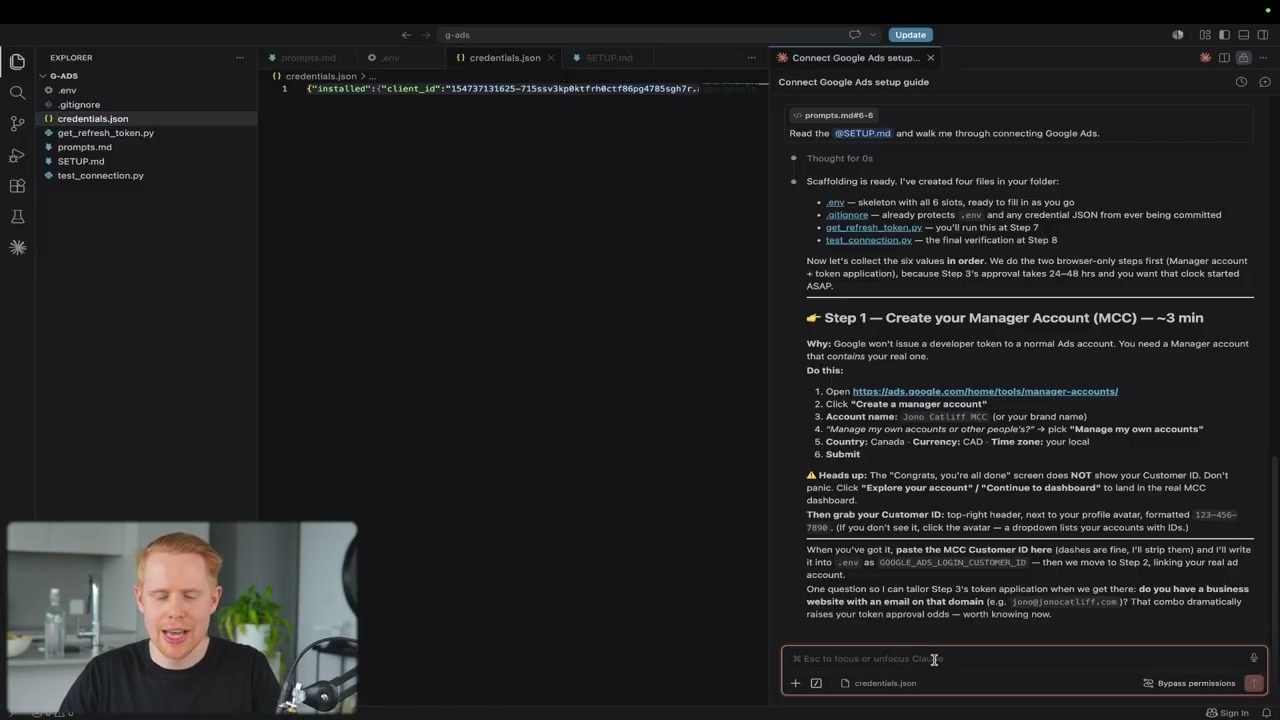
Task: Focus the Claude message input field
Action: 1017,659
